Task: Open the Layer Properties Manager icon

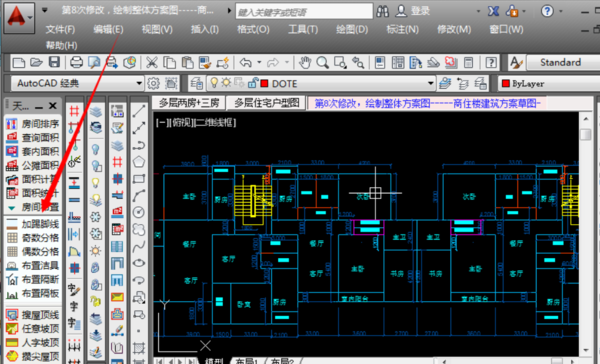Action: pyautogui.click(x=197, y=83)
